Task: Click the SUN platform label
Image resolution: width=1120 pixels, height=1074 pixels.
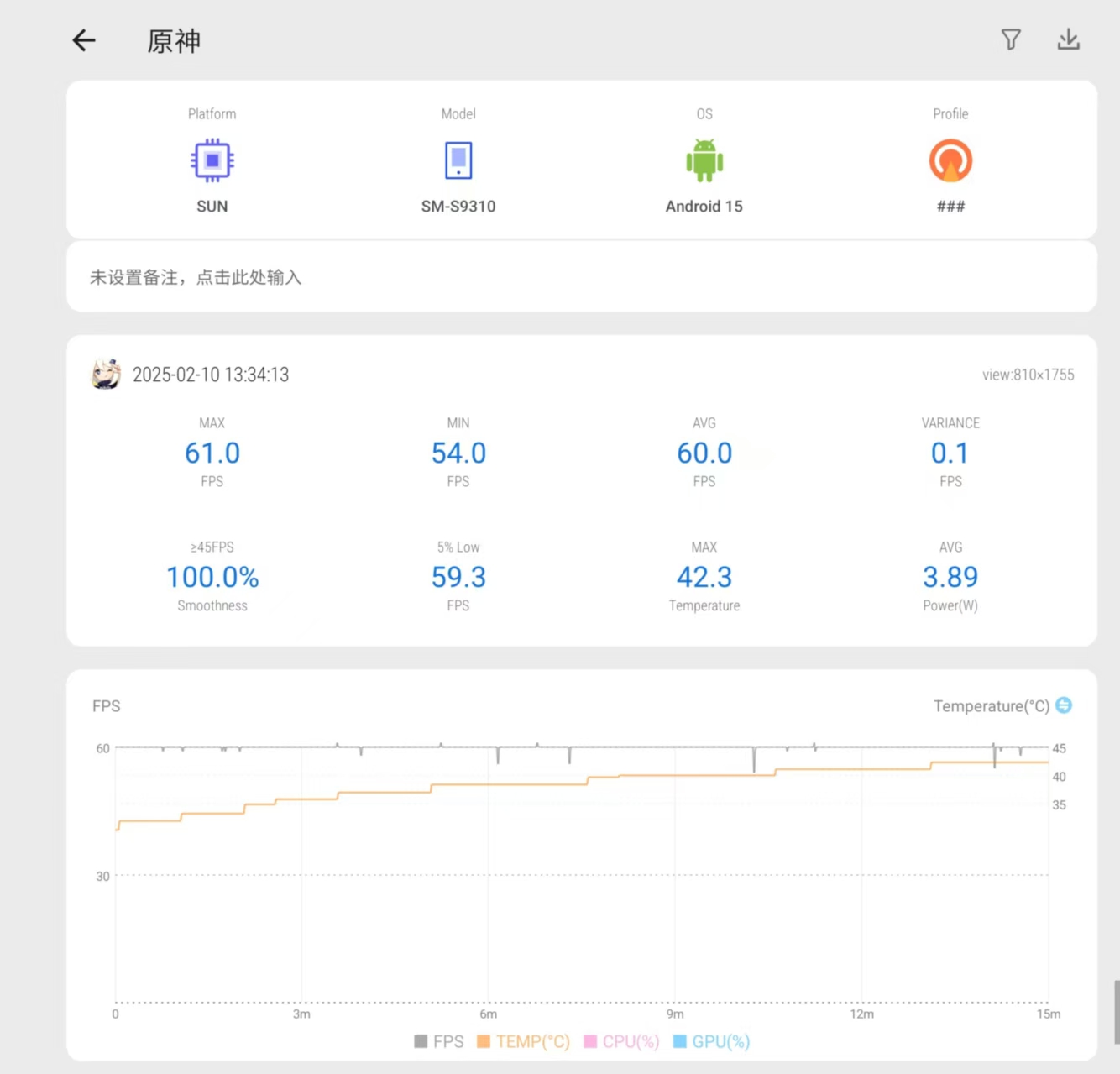Action: click(x=212, y=207)
